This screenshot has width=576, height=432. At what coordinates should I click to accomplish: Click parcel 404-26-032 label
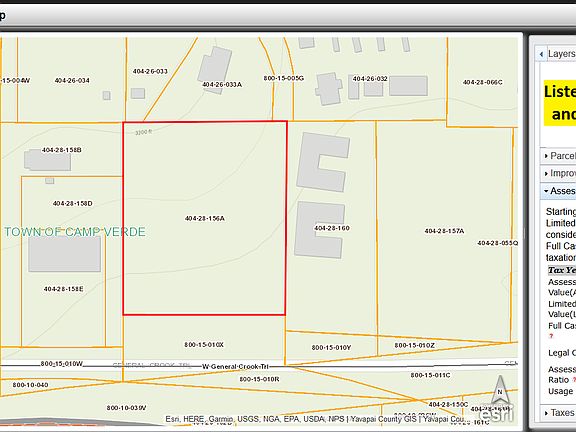tap(370, 79)
